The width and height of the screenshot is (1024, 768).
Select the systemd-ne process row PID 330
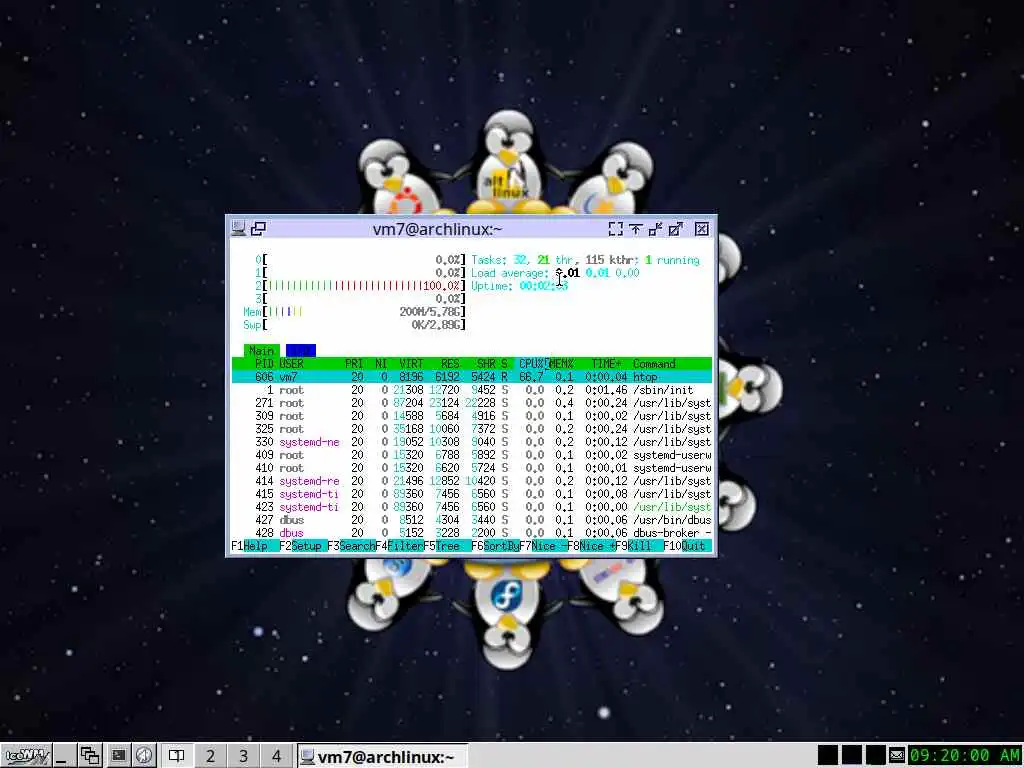(472, 442)
